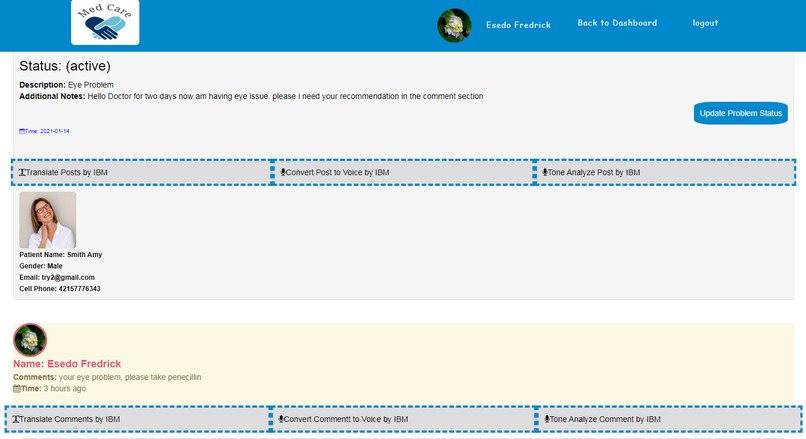This screenshot has width=806, height=439.
Task: Select the Patient Name: Smith Amy text
Action: pos(61,254)
